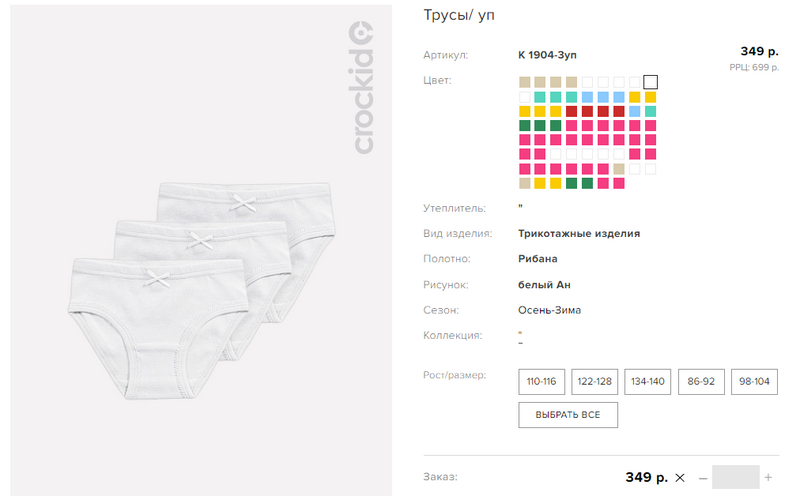Image resolution: width=800 pixels, height=496 pixels.
Task: Select the dark-bordered selected white color swatch
Action: [650, 82]
